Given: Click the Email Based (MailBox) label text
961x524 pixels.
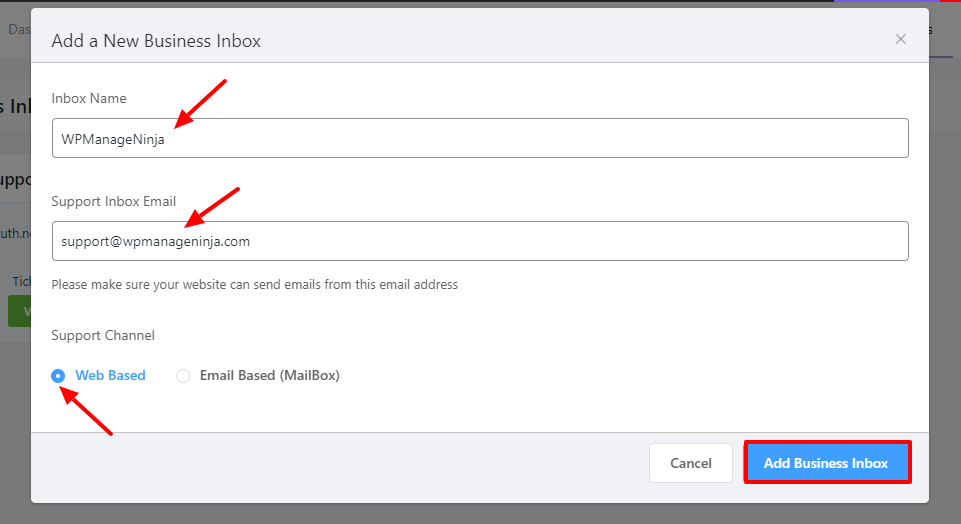Looking at the screenshot, I should (x=270, y=375).
